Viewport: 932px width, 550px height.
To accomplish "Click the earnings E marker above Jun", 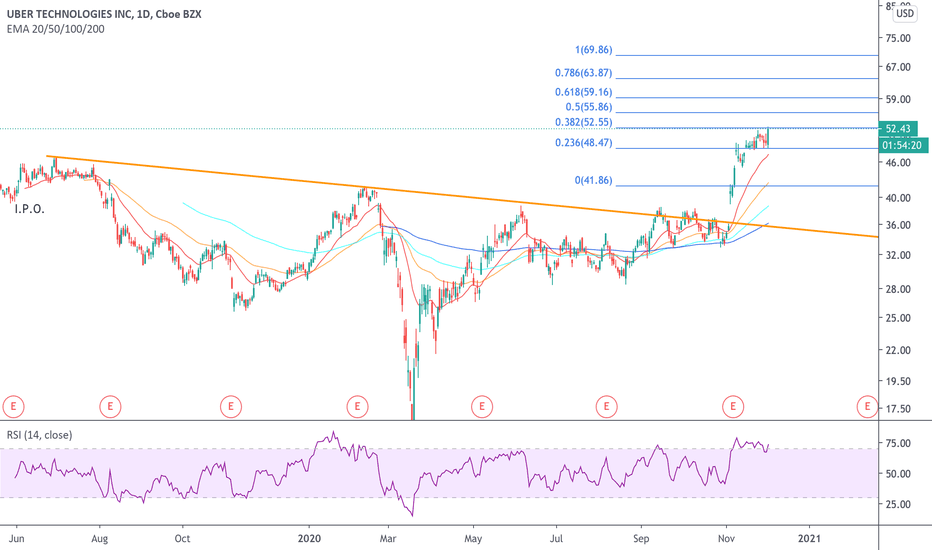I will click(13, 407).
